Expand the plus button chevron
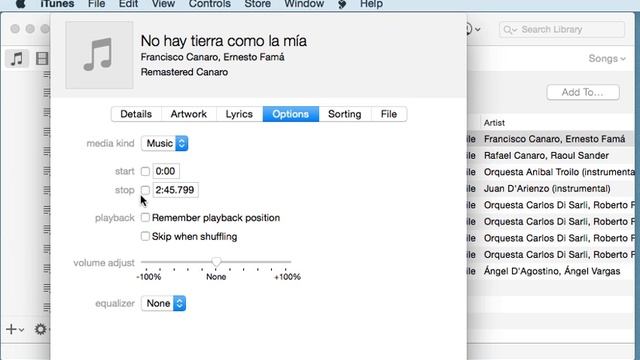This screenshot has height=360, width=640. pyautogui.click(x=22, y=330)
